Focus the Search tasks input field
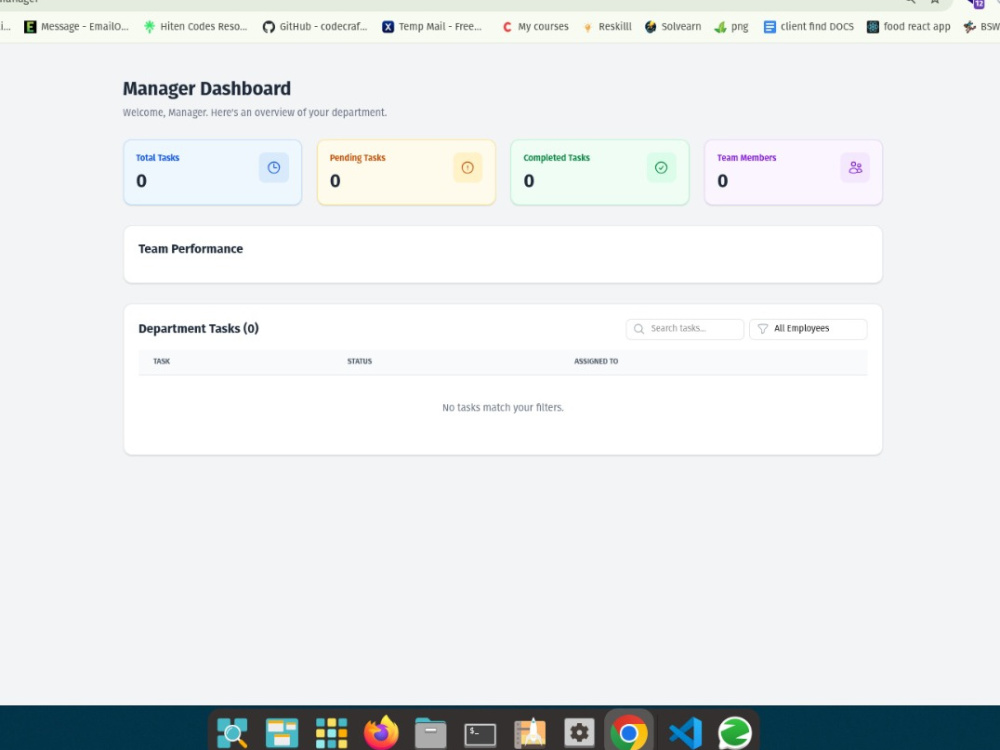This screenshot has height=750, width=1000. tap(685, 329)
